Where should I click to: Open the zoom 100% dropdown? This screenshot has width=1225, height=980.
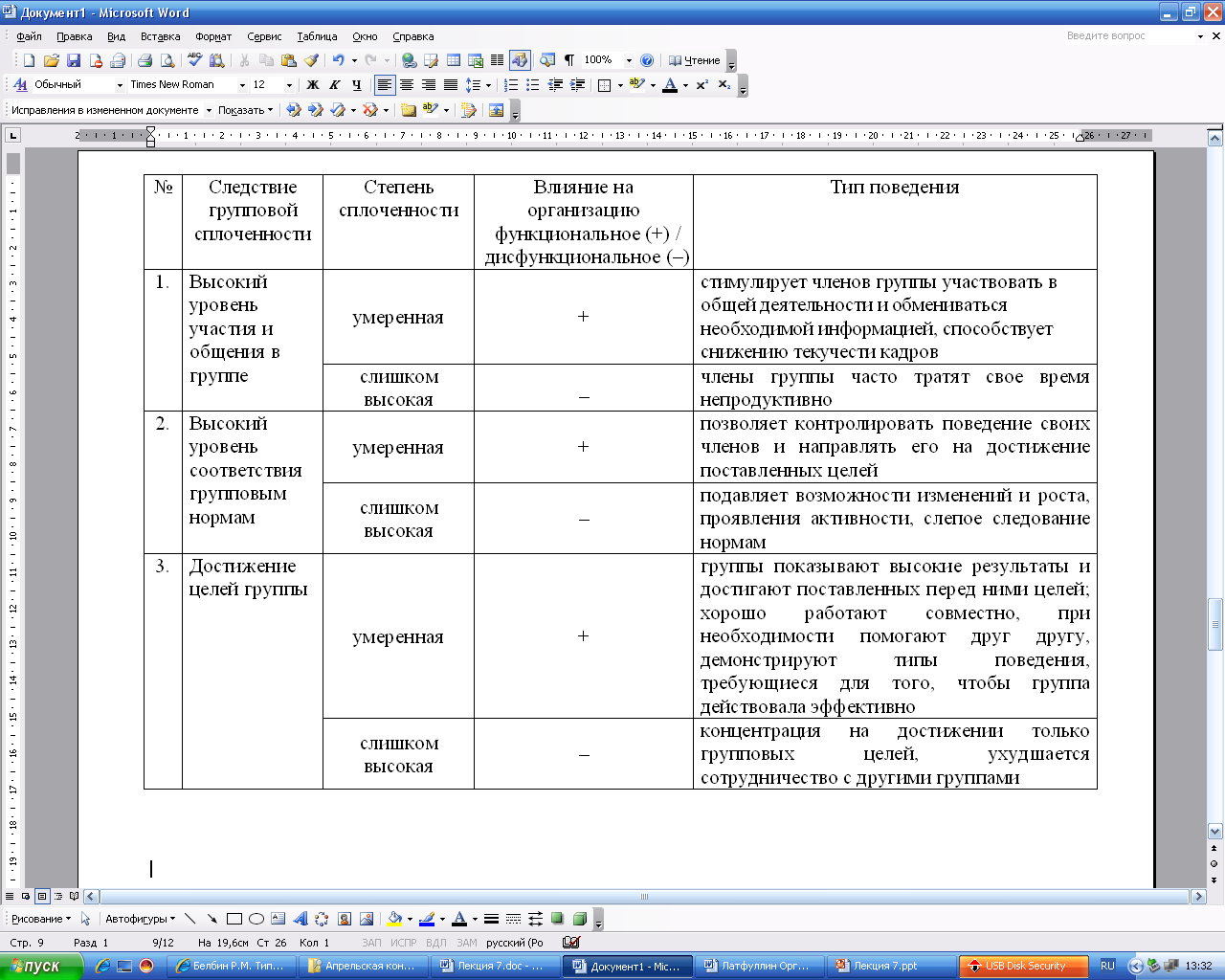coord(629,60)
